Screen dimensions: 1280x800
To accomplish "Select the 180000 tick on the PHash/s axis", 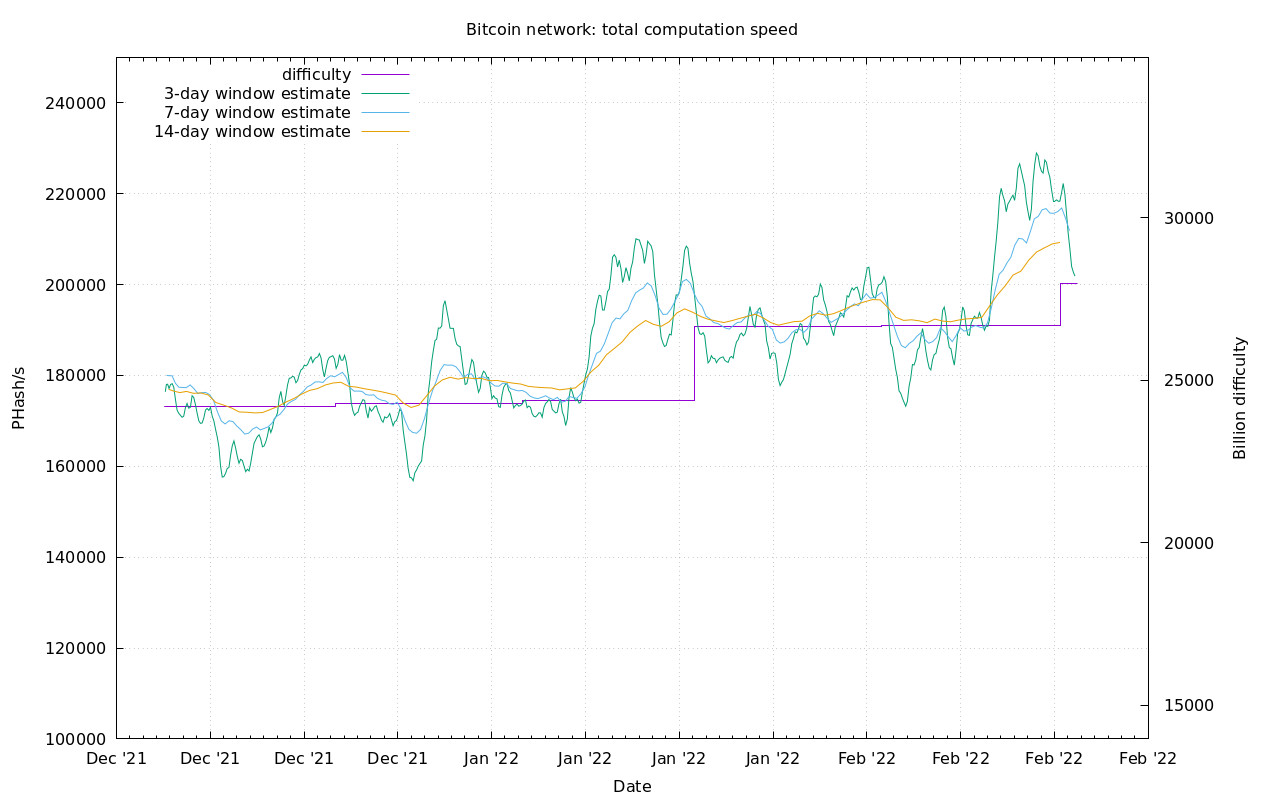I will point(78,376).
